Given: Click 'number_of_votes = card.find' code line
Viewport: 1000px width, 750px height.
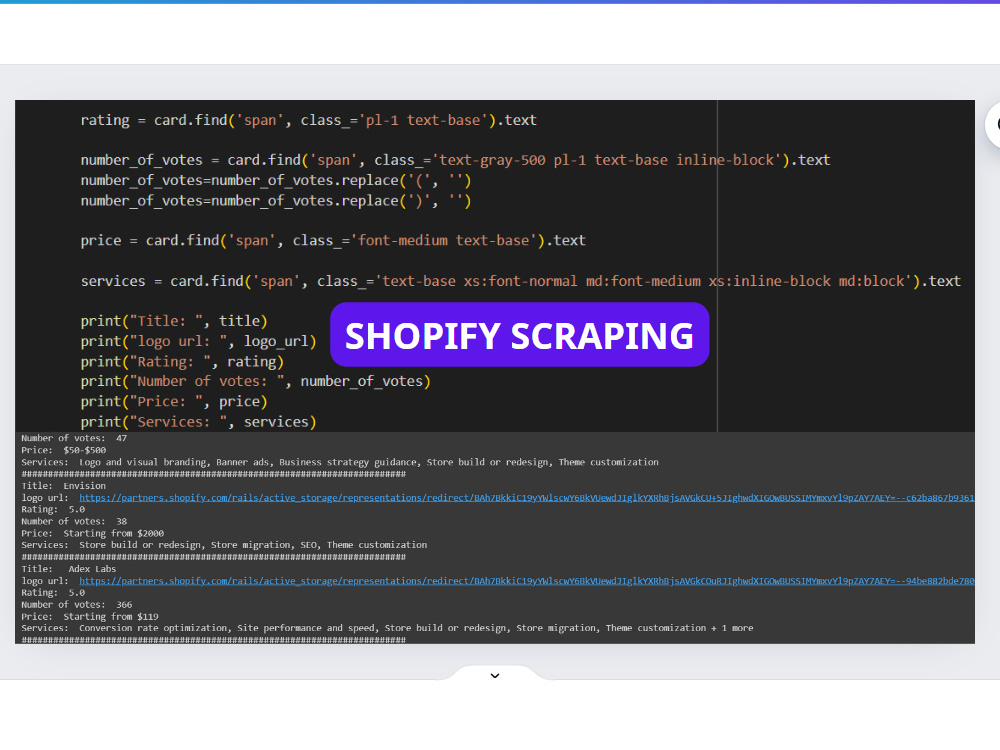Looking at the screenshot, I should (455, 160).
